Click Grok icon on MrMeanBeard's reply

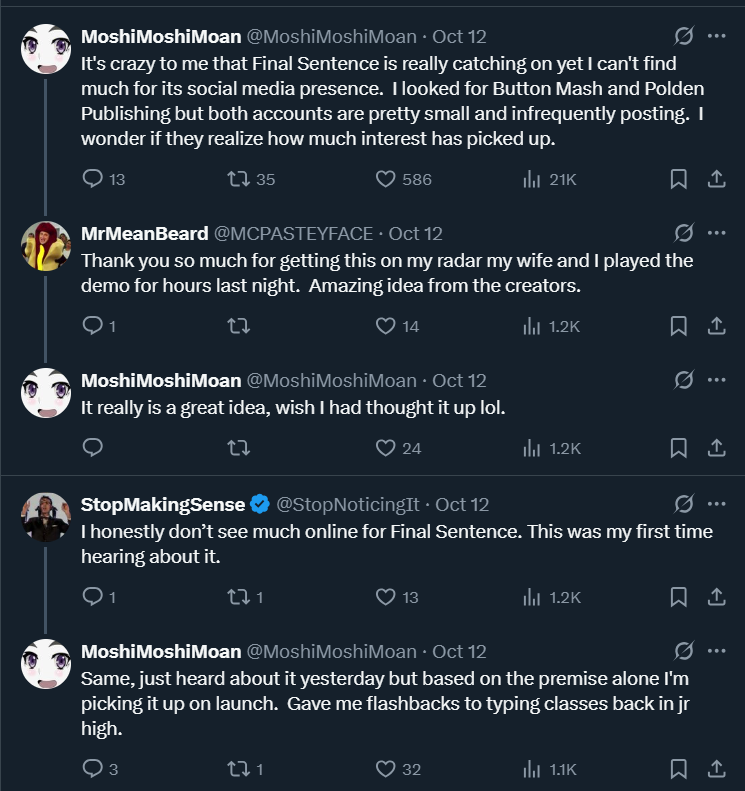click(x=684, y=233)
